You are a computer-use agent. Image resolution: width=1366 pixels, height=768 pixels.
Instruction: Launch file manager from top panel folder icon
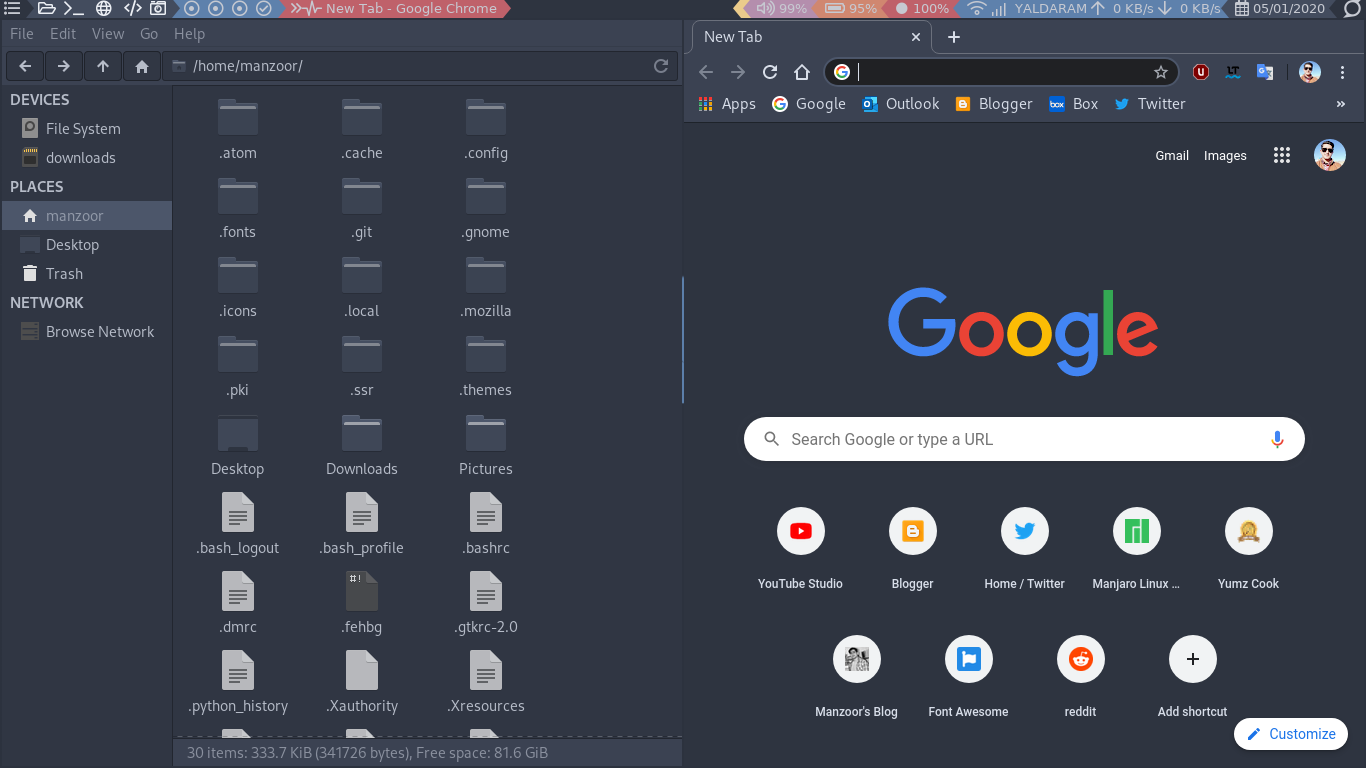[x=46, y=8]
